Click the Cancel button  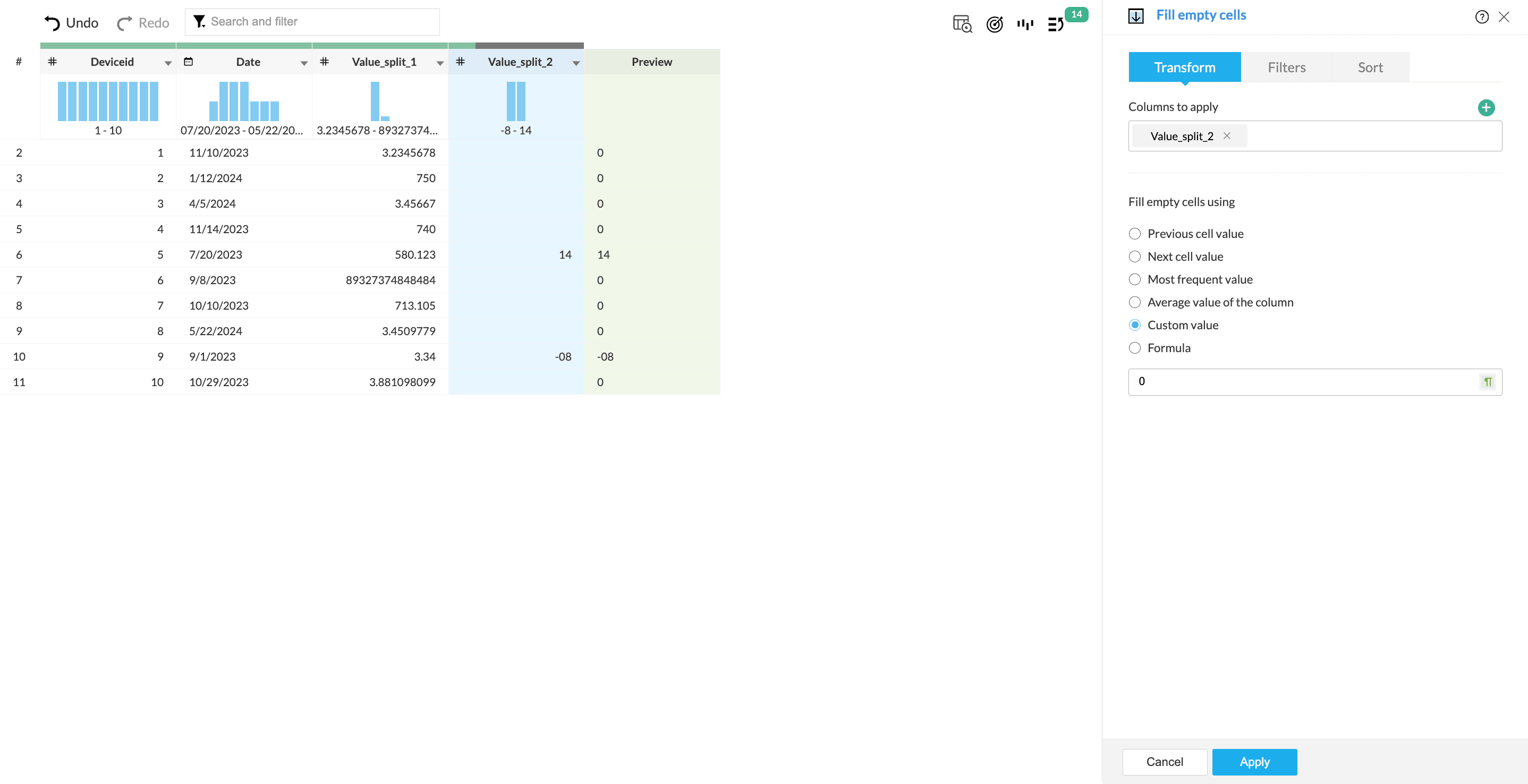(x=1165, y=762)
